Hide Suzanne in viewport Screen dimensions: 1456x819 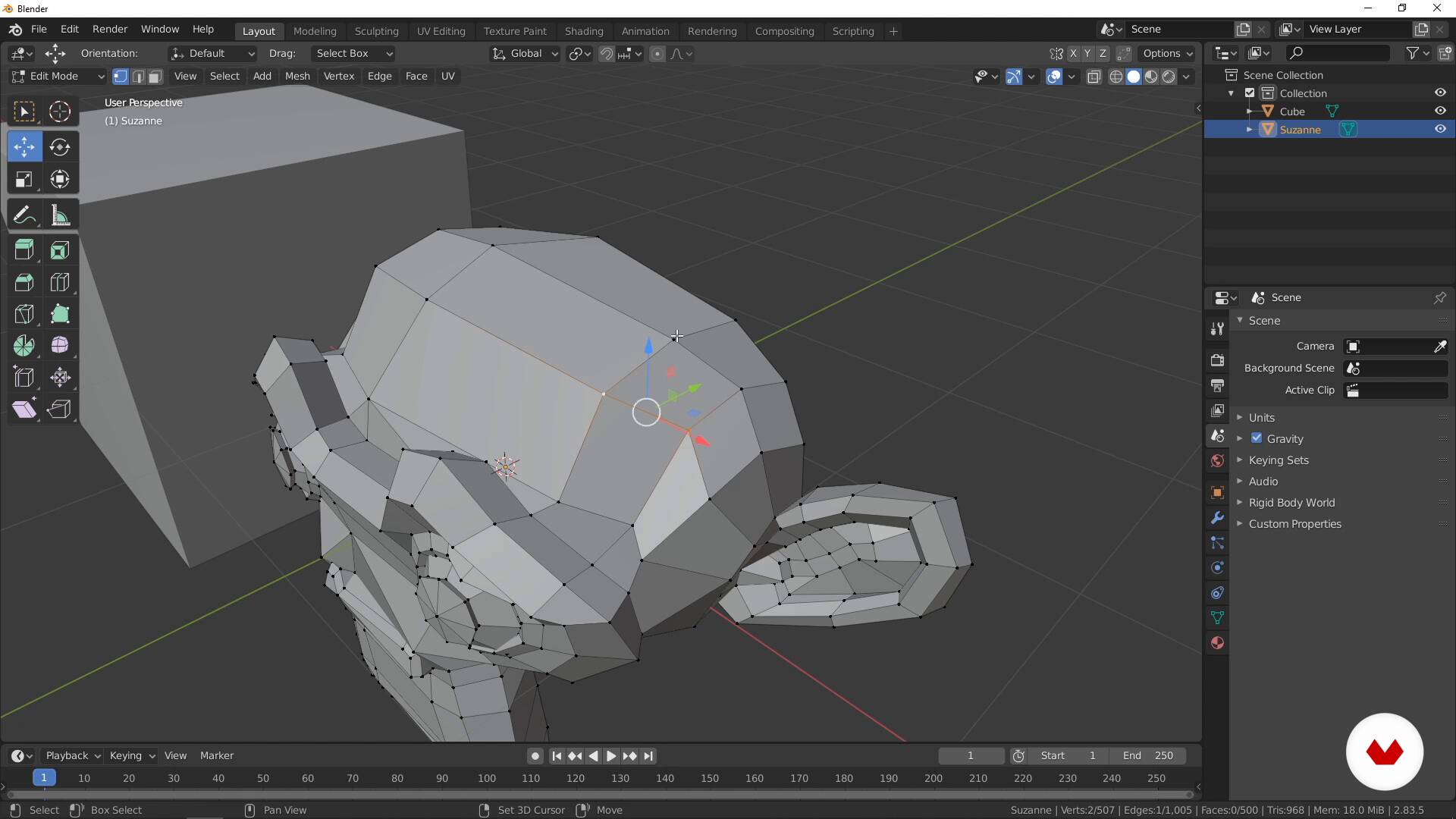coord(1440,129)
